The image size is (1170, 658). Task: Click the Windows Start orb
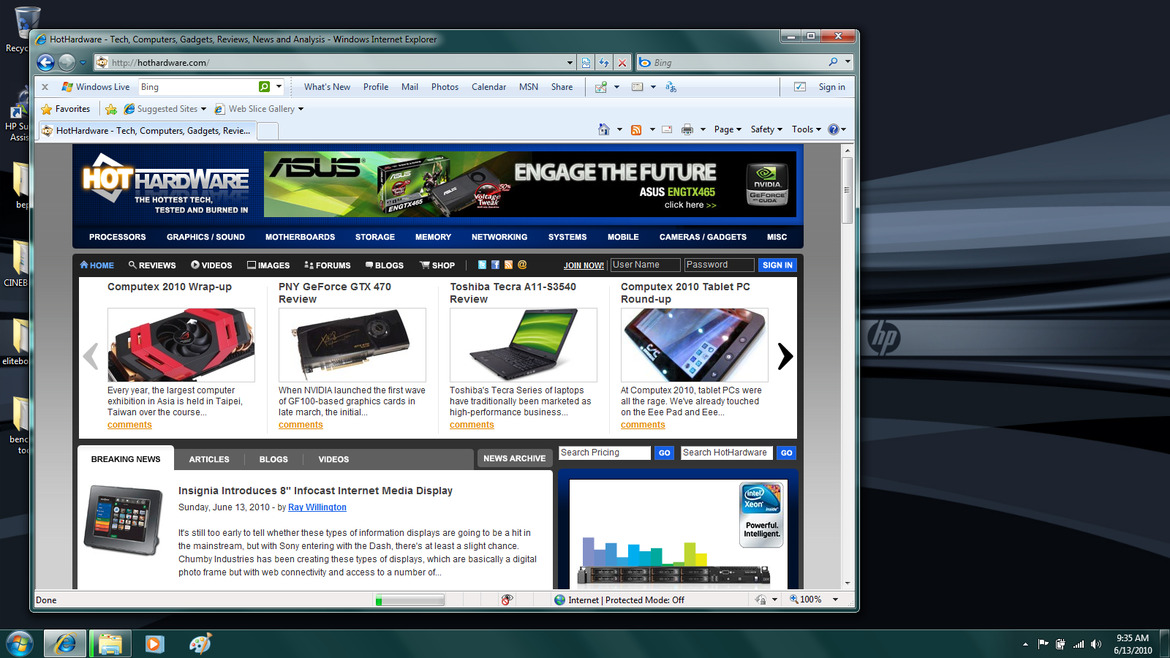[19, 644]
